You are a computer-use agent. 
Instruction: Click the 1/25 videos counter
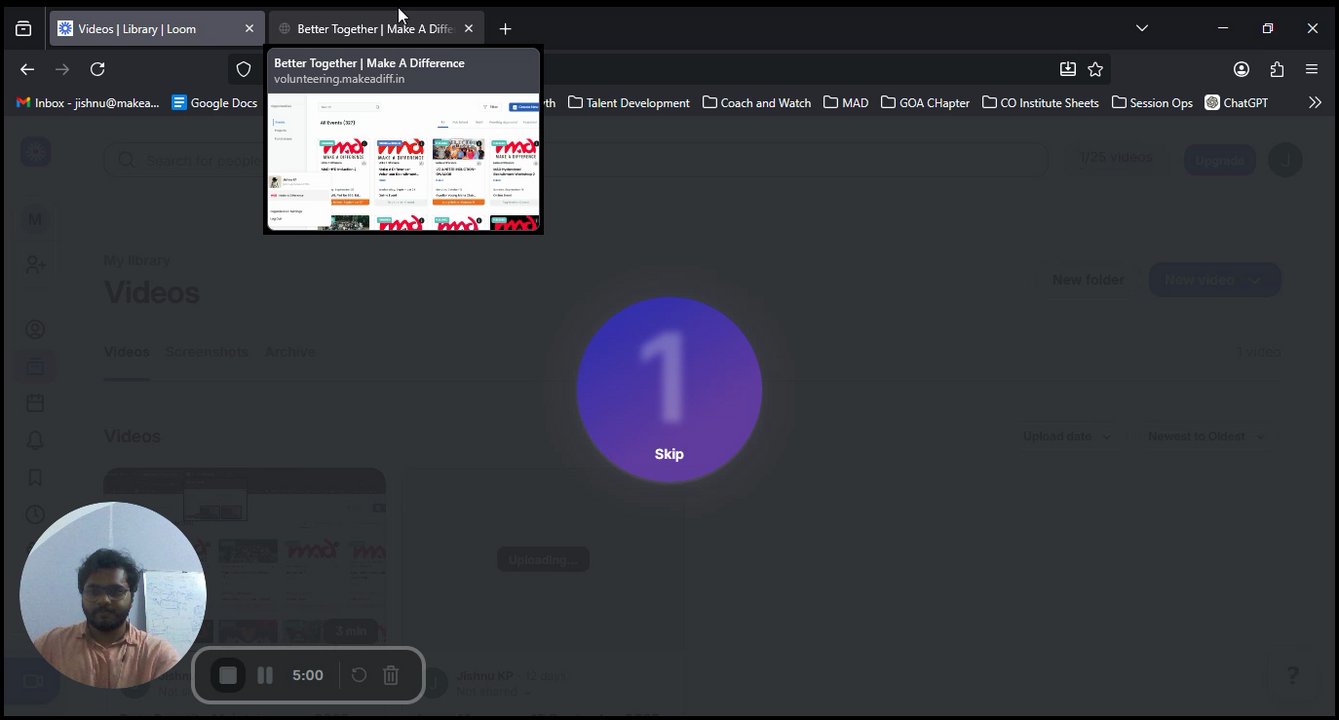pyautogui.click(x=1115, y=158)
